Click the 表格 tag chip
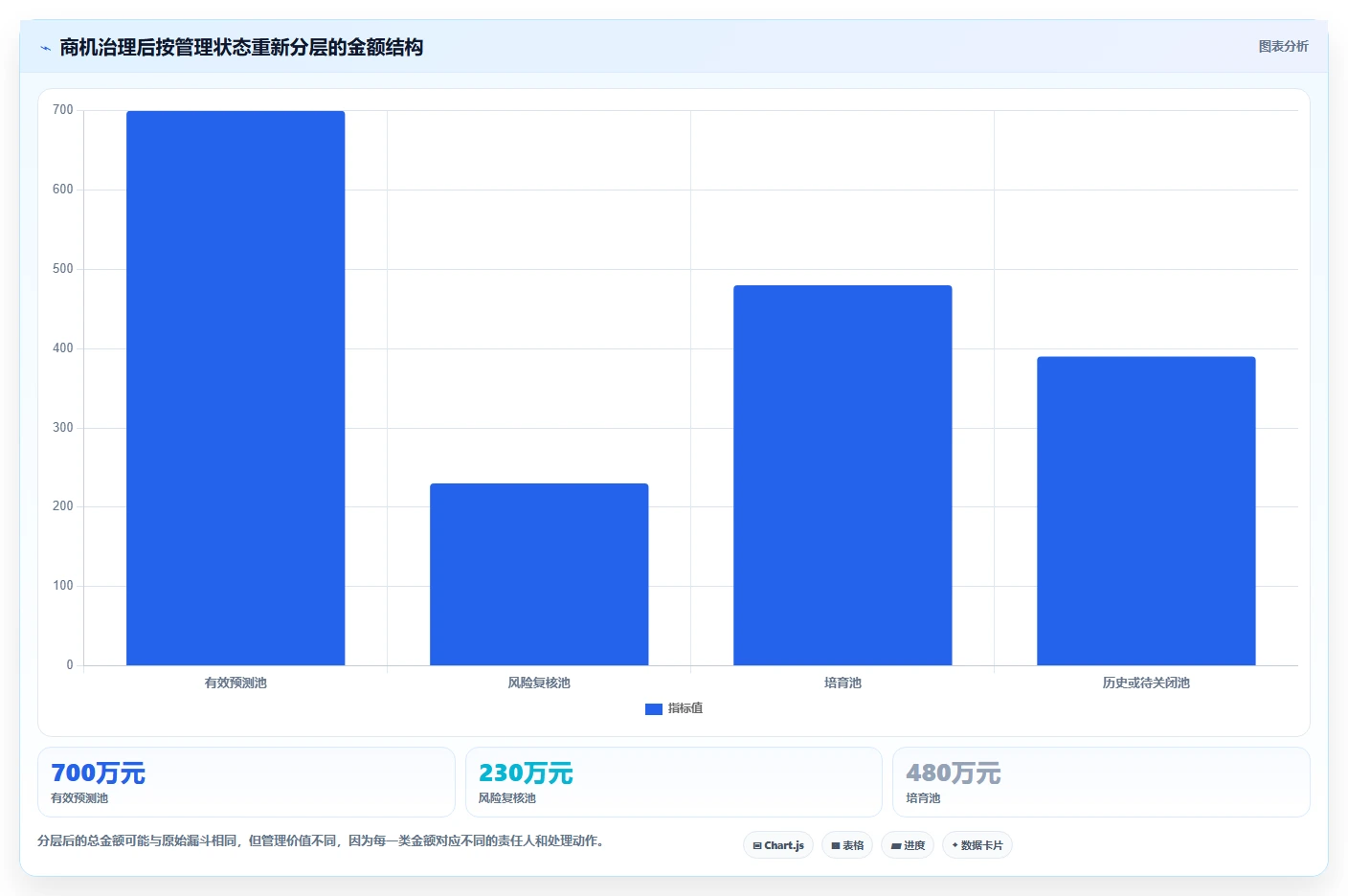The width and height of the screenshot is (1348, 896). [x=847, y=845]
